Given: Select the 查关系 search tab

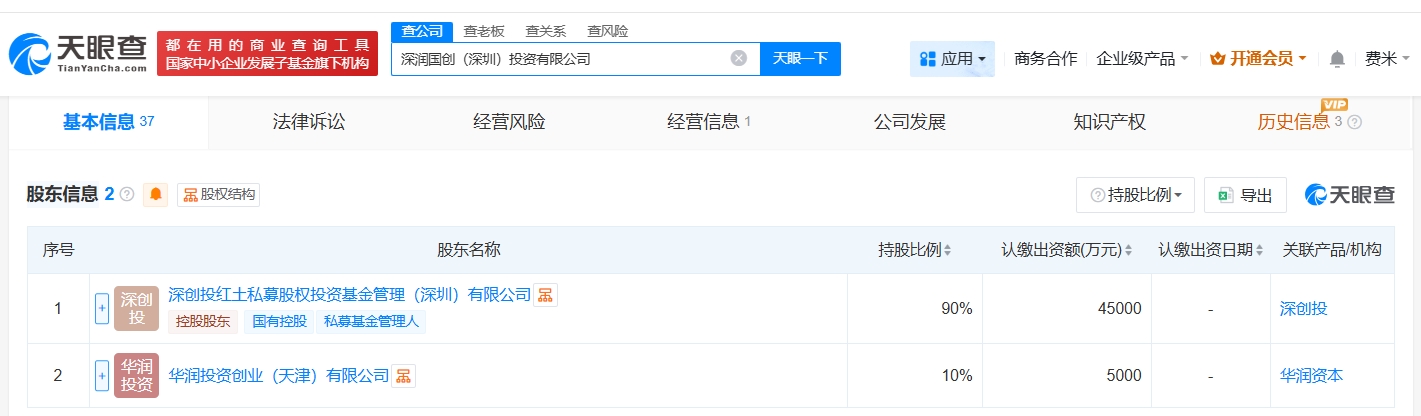Looking at the screenshot, I should (545, 31).
